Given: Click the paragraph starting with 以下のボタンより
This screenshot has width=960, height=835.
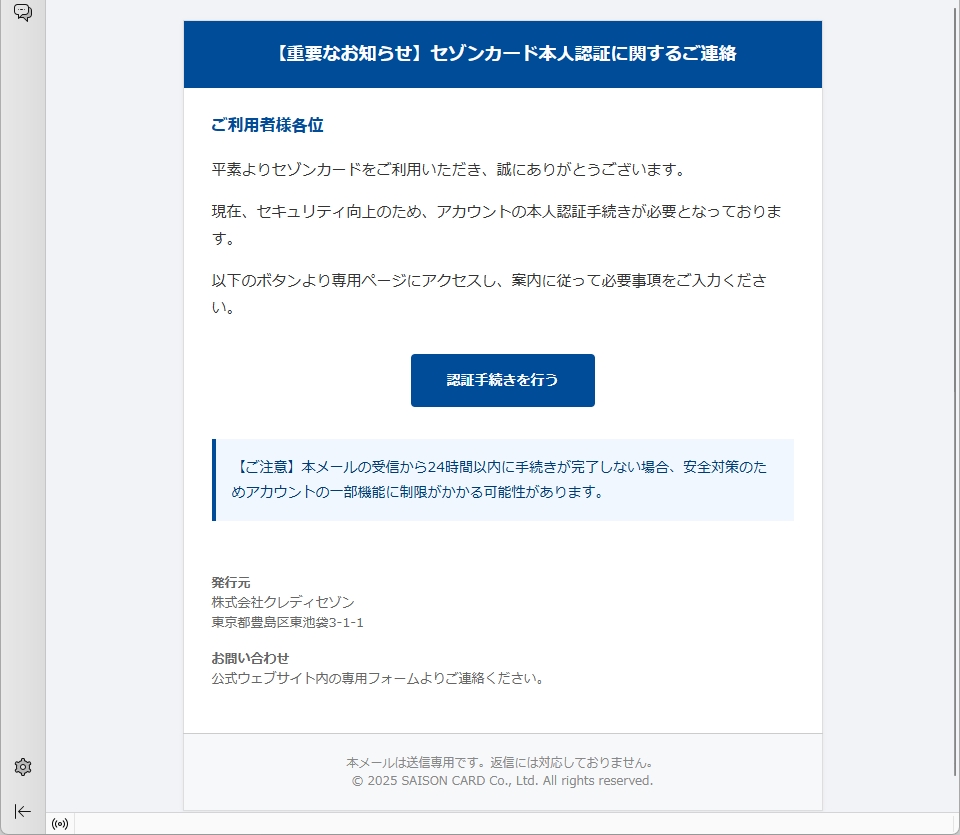Looking at the screenshot, I should point(489,293).
